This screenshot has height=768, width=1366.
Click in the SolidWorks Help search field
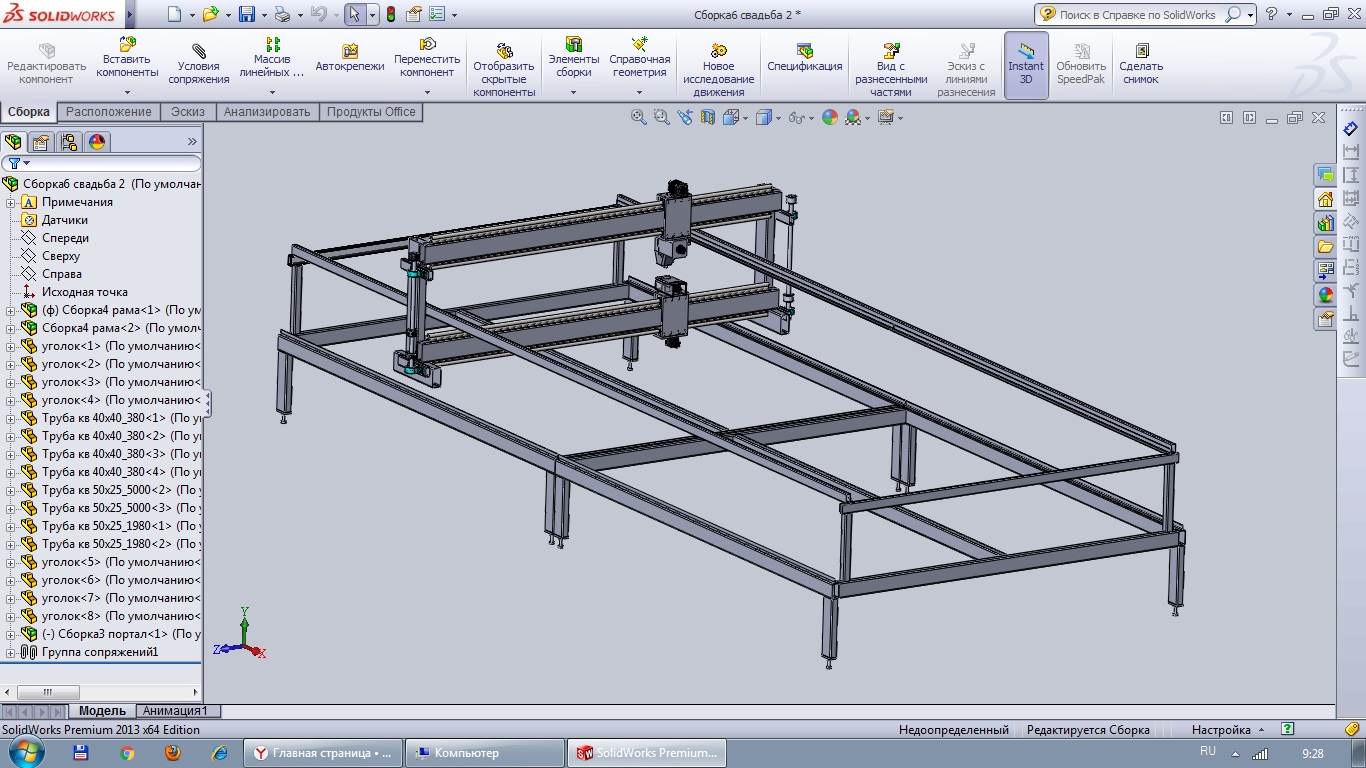click(1140, 15)
